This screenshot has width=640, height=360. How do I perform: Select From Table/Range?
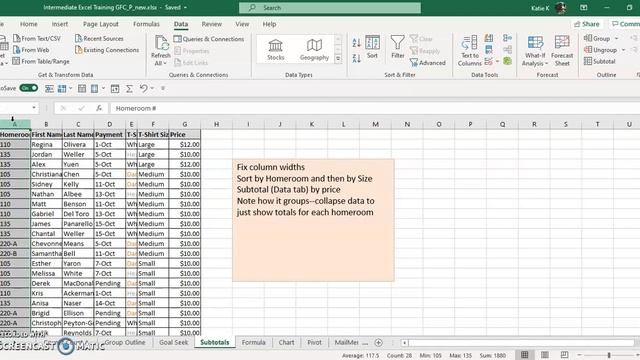(41, 61)
